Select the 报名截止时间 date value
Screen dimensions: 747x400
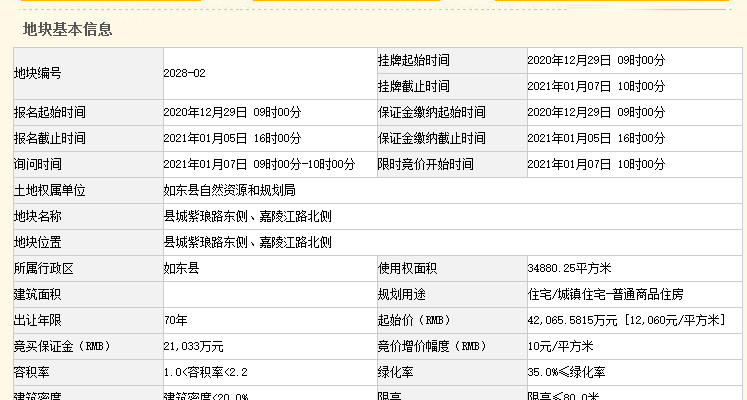tap(232, 138)
